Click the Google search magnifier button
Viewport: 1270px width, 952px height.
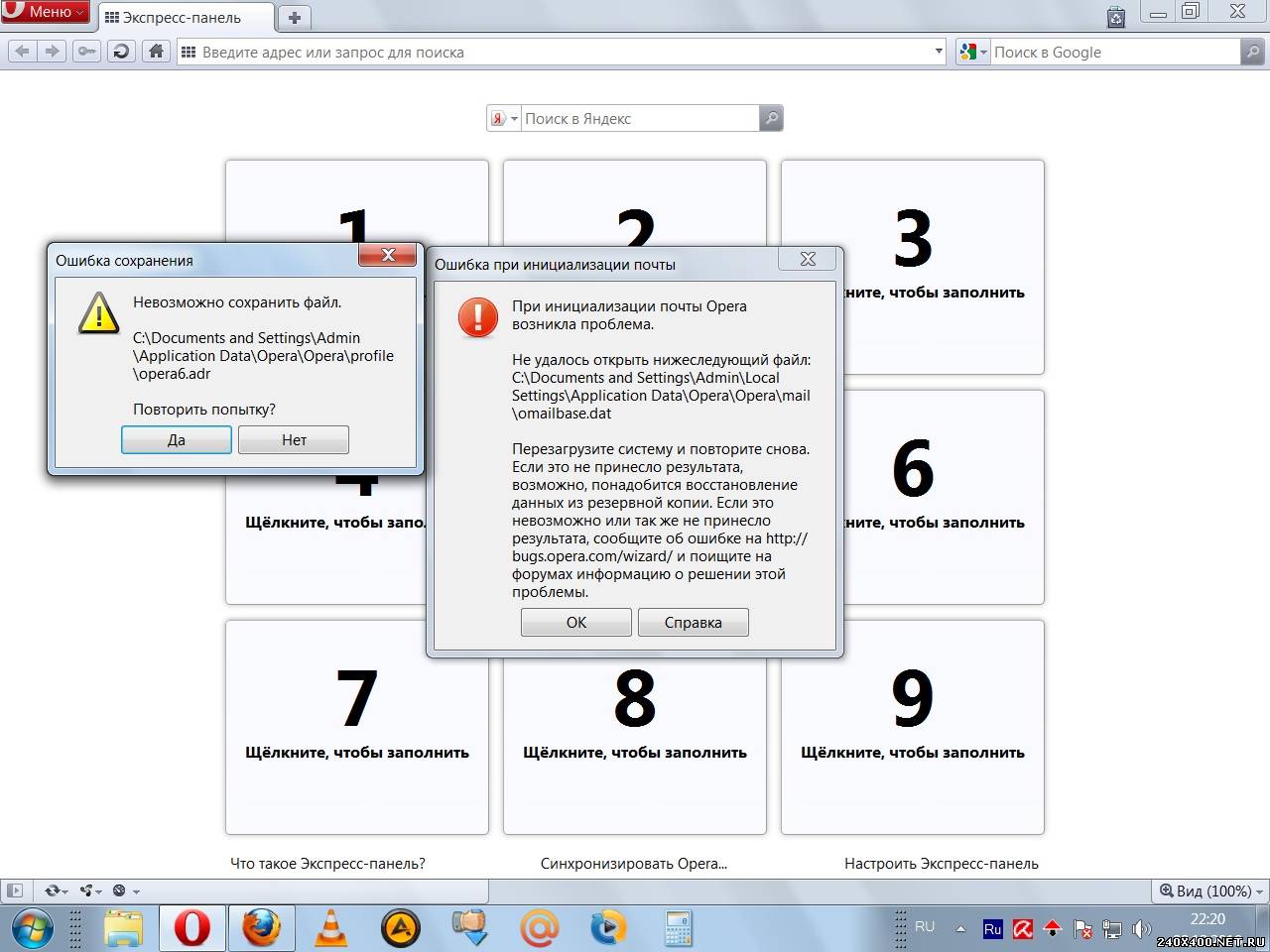pyautogui.click(x=1253, y=52)
